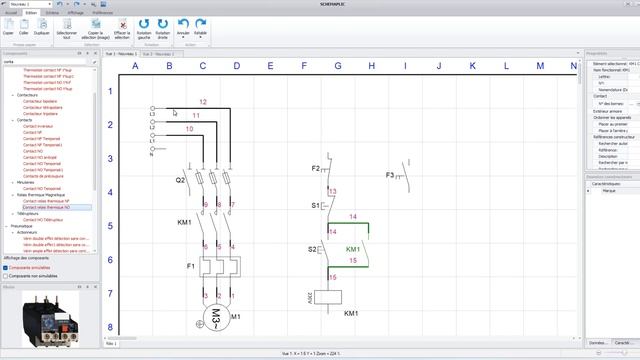
Task: Open the Edition ribbon tab
Action: pos(31,13)
